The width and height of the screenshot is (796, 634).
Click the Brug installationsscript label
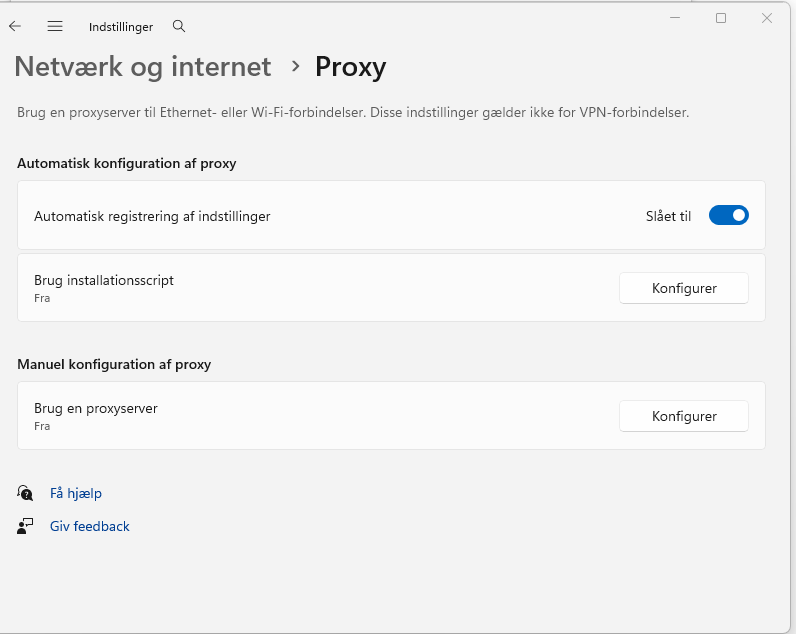pos(104,280)
